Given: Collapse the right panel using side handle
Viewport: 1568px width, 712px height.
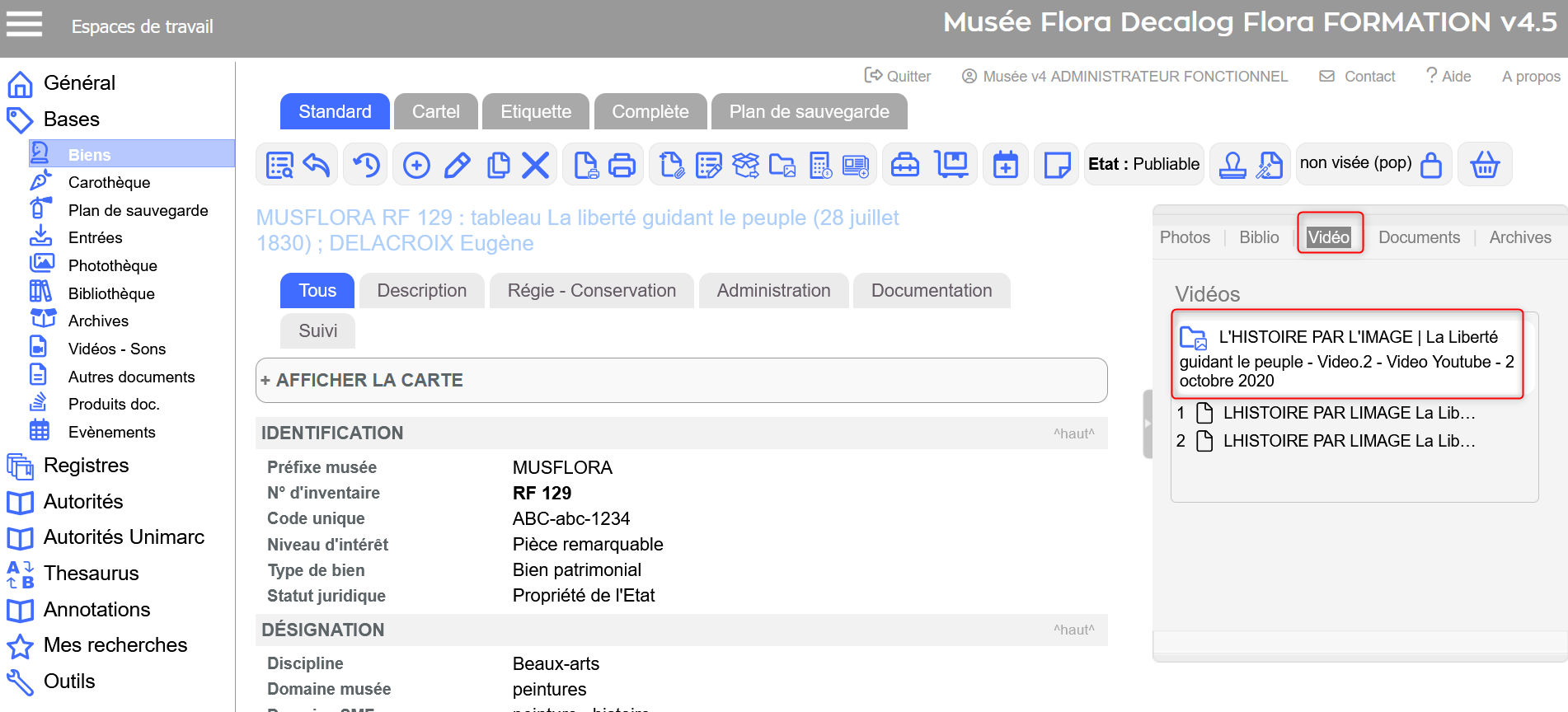Looking at the screenshot, I should [x=1147, y=424].
